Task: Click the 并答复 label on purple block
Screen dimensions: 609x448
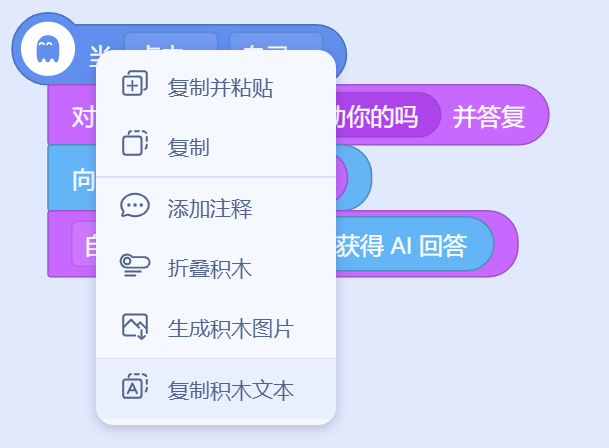Action: (x=489, y=116)
